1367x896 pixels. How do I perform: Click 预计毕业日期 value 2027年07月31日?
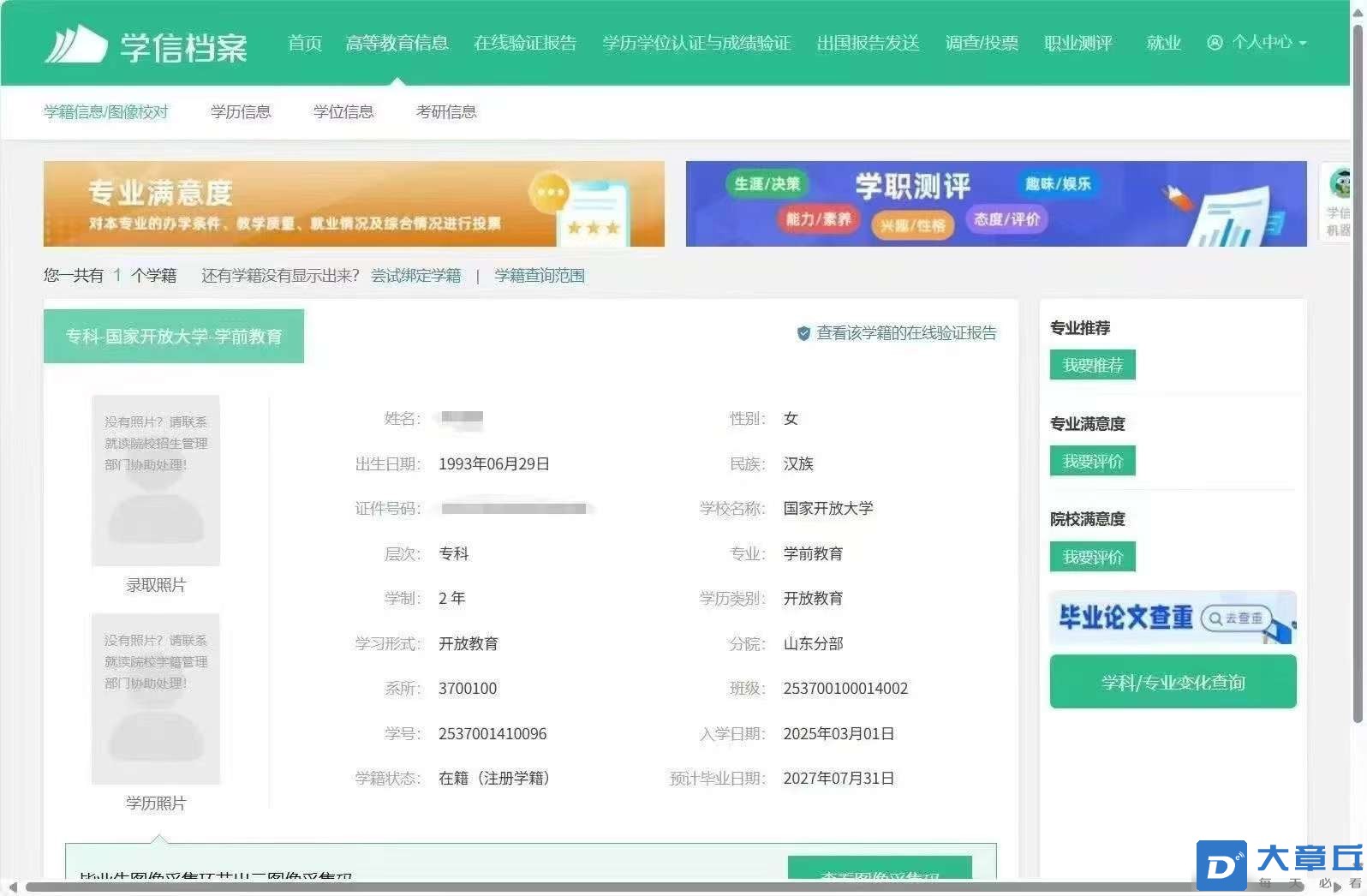tap(839, 778)
